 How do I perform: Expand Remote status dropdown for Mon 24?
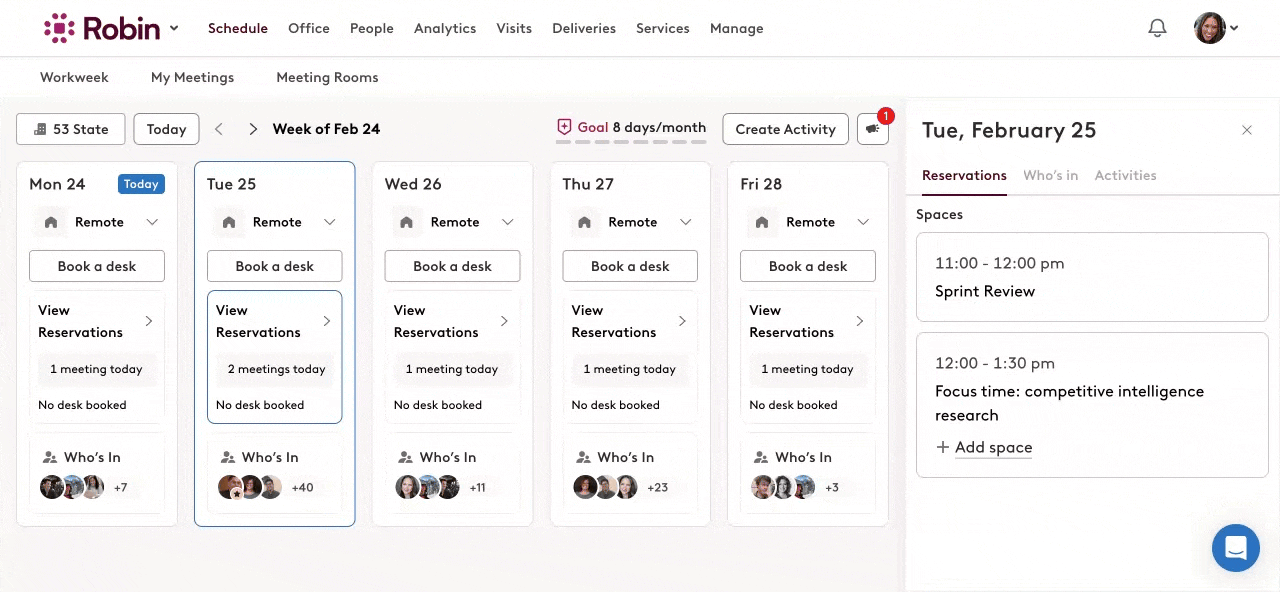pos(152,222)
